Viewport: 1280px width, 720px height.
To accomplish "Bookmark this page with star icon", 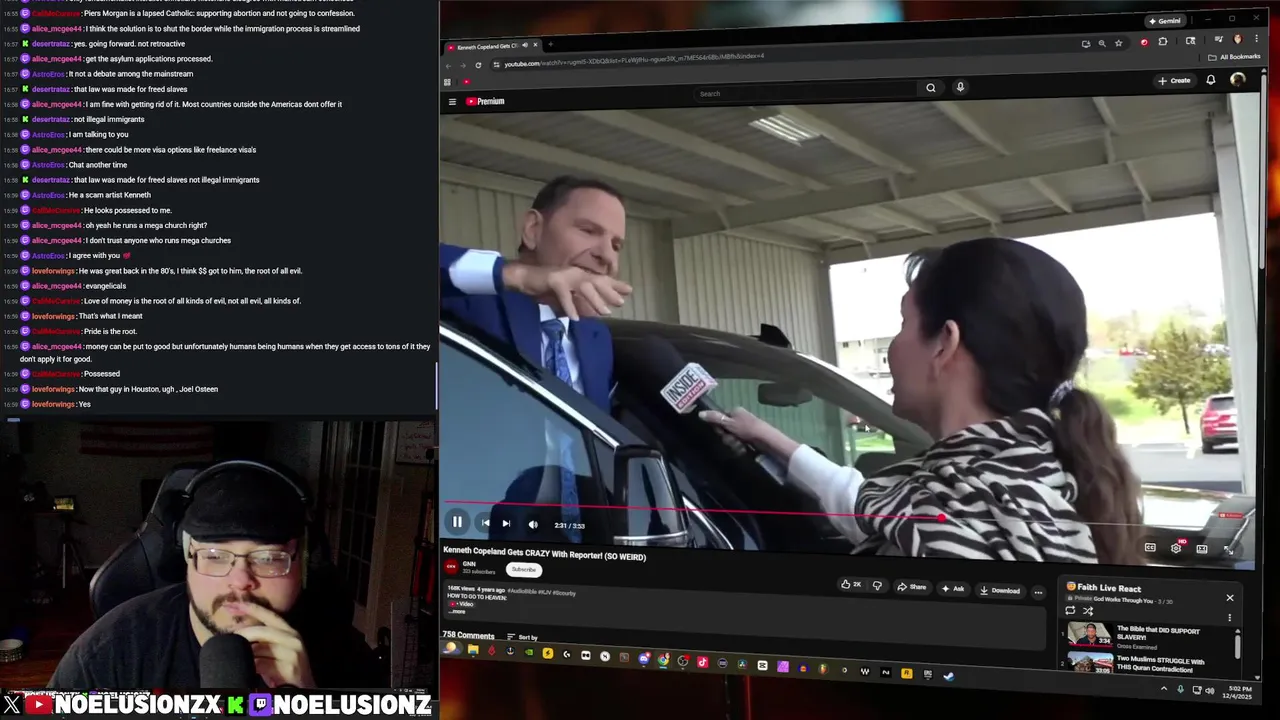I will (1119, 43).
